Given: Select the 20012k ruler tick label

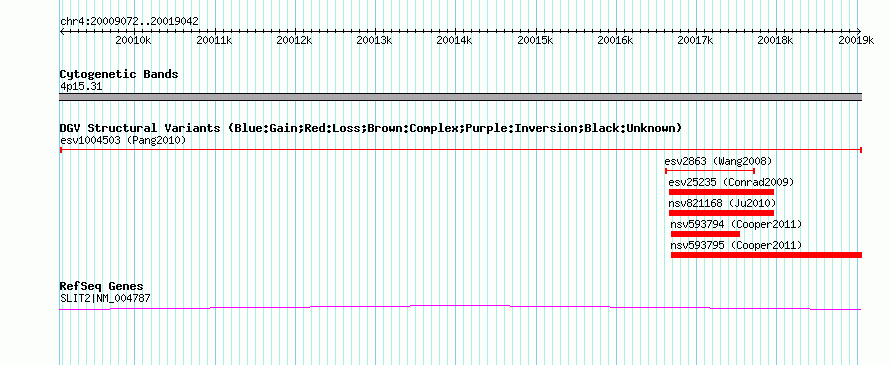Looking at the screenshot, I should pos(294,40).
